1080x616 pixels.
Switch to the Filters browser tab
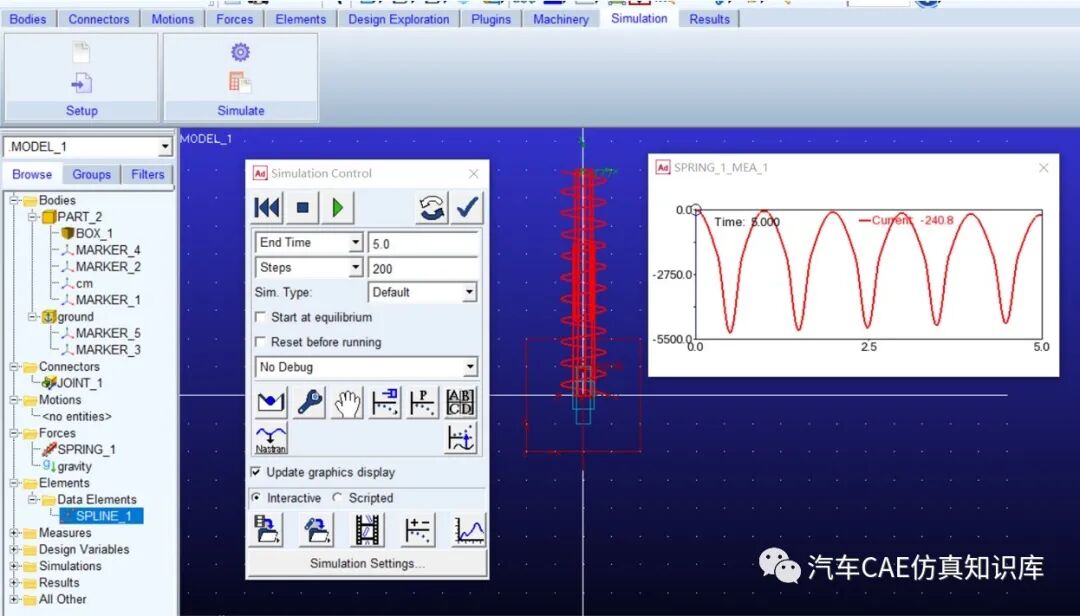click(147, 174)
